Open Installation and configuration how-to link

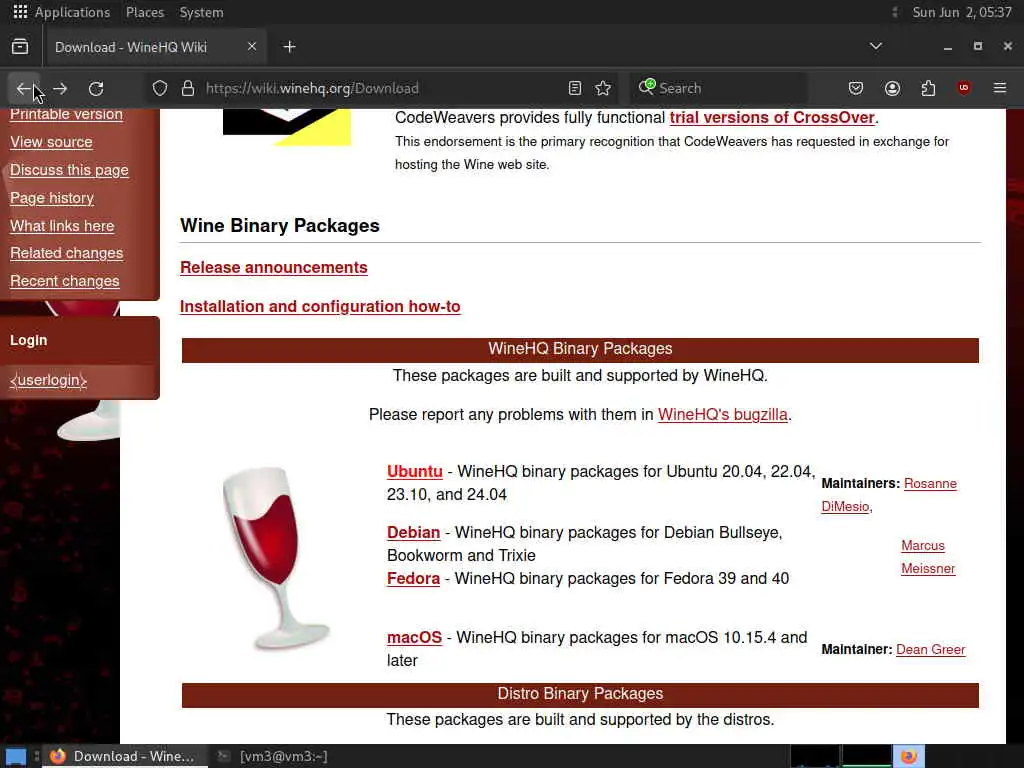coord(320,306)
